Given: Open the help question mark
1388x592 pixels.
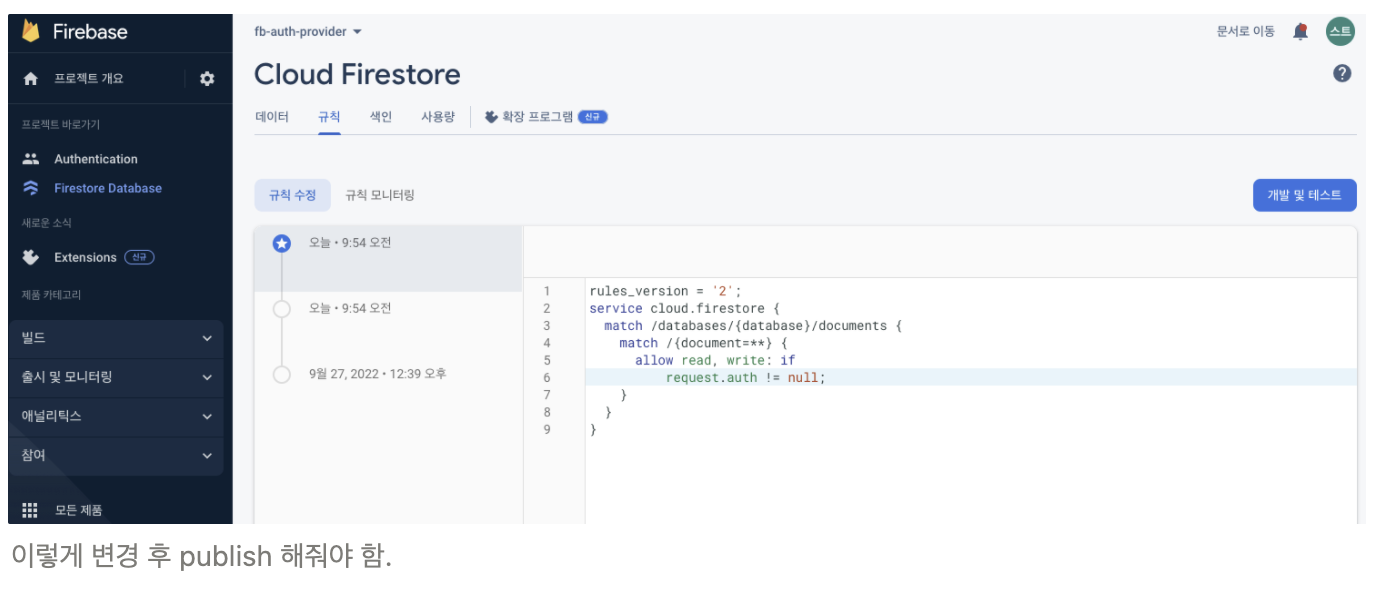Looking at the screenshot, I should (x=1341, y=73).
